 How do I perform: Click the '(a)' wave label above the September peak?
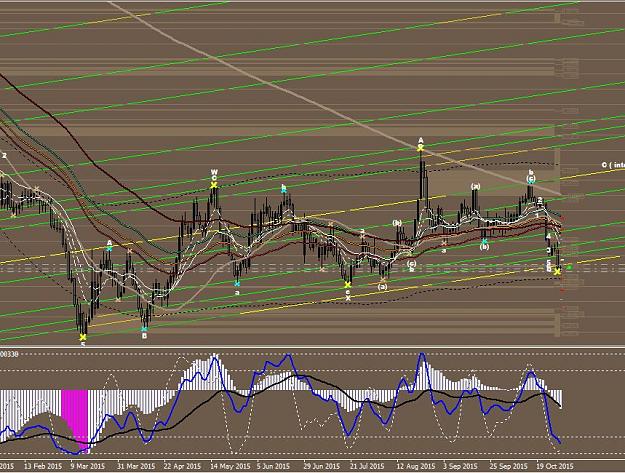[475, 186]
